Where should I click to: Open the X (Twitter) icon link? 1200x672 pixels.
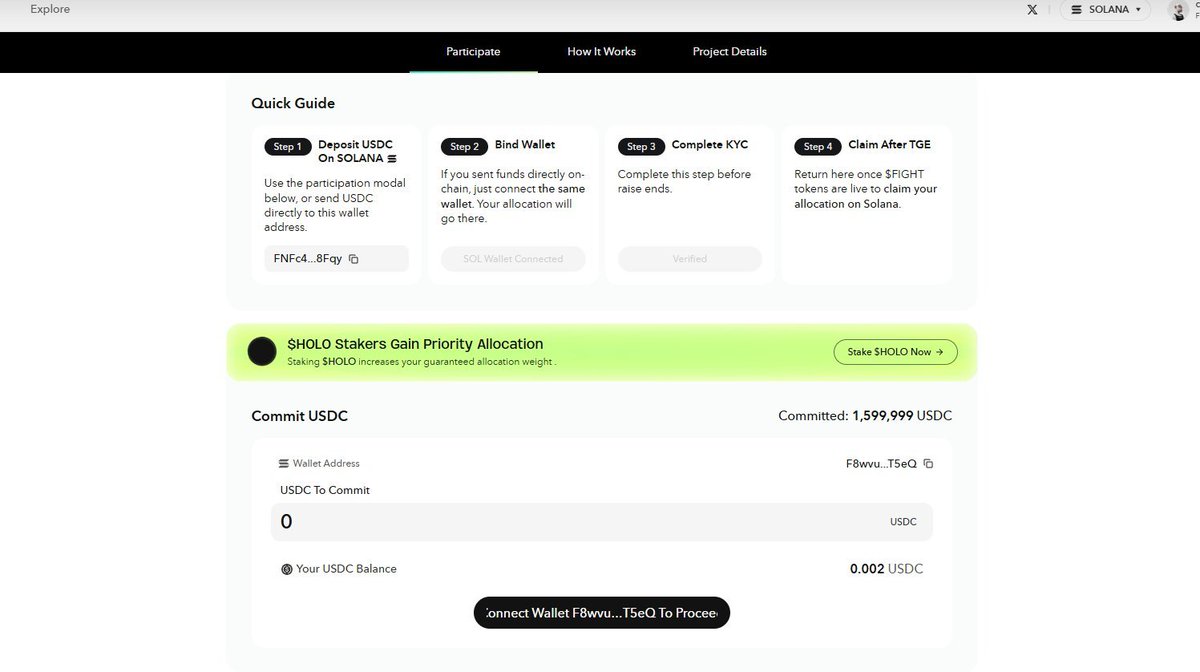[1032, 10]
